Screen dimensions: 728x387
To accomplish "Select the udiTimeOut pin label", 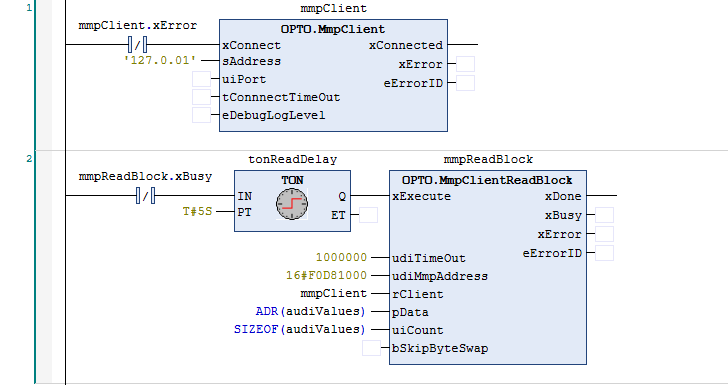I will pos(429,258).
